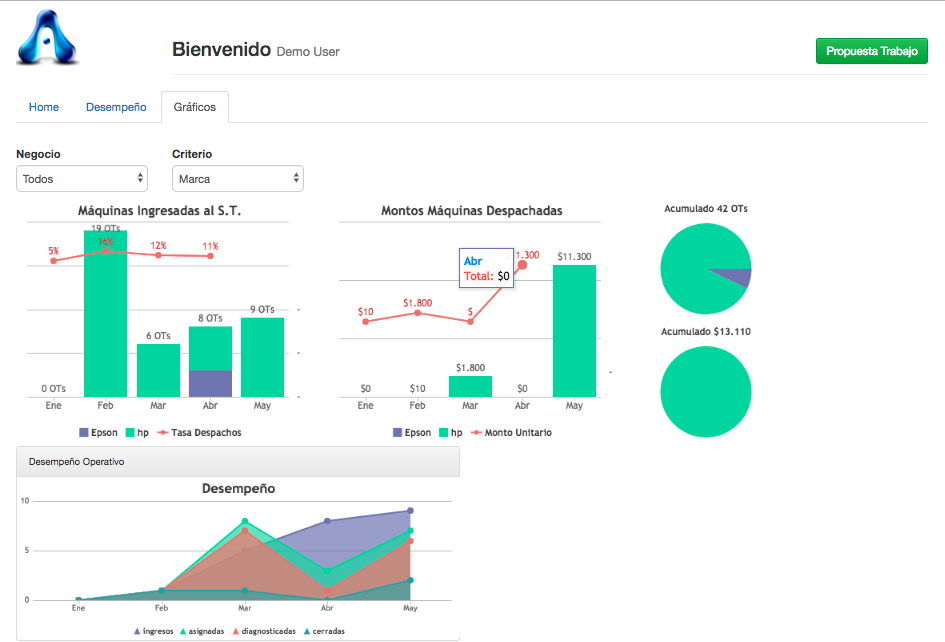Switch to the Desempeño tab
This screenshot has height=642, width=945.
pos(116,107)
